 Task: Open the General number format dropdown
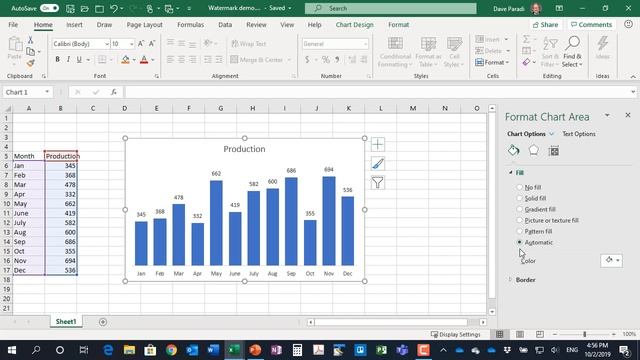(x=365, y=44)
